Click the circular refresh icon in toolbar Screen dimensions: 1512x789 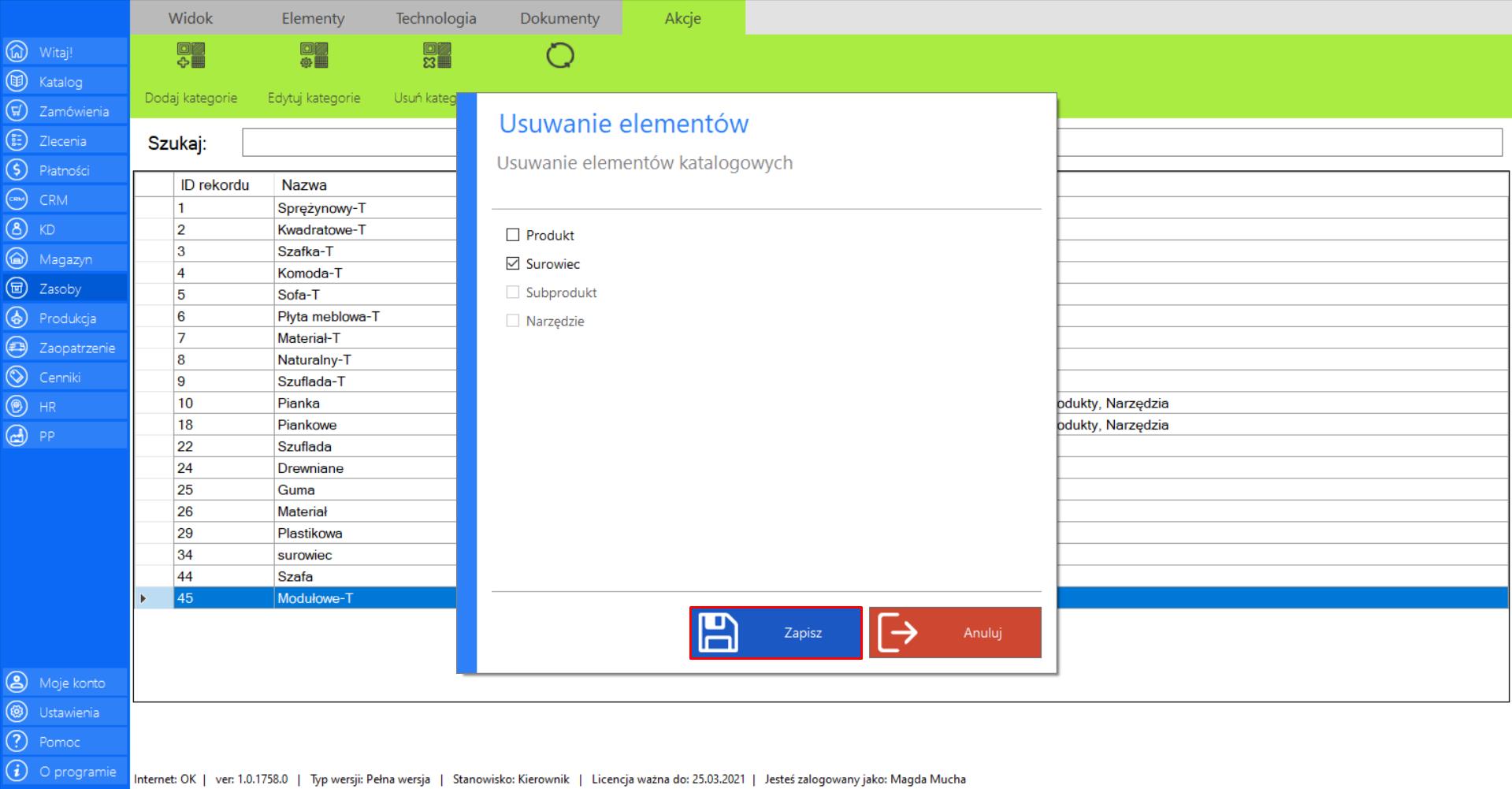pyautogui.click(x=559, y=56)
